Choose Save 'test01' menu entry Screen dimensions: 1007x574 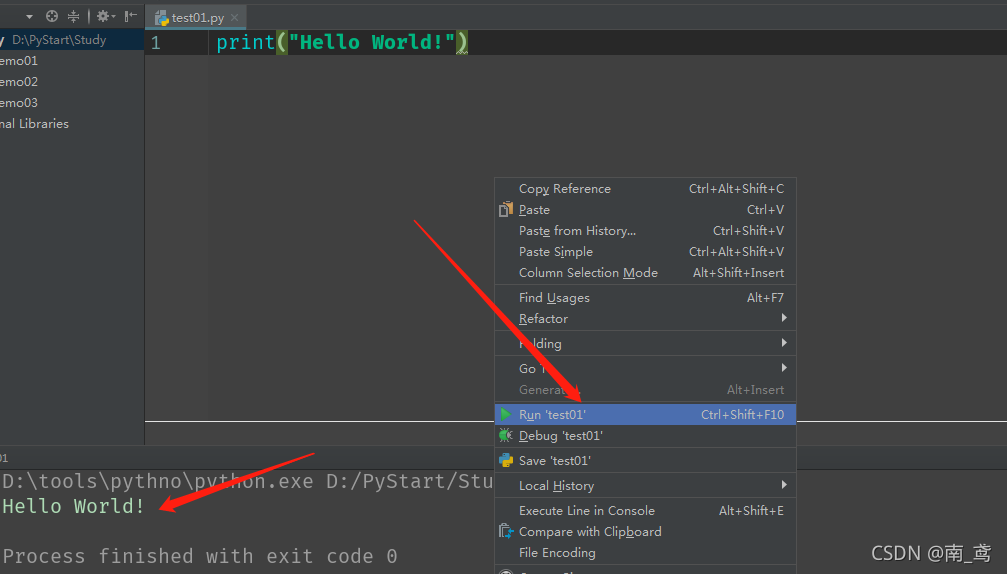[645, 461]
